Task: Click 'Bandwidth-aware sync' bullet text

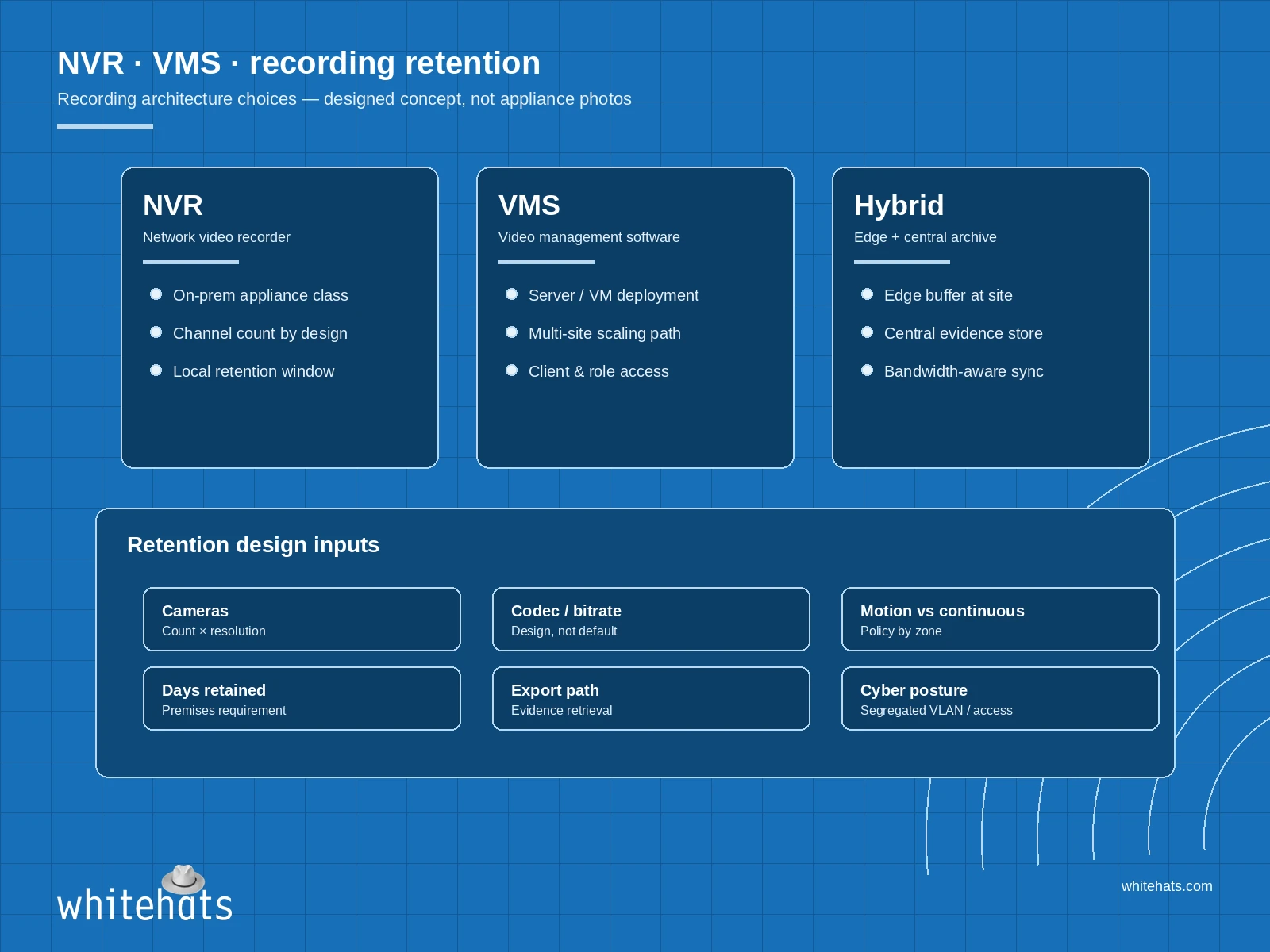Action: (964, 371)
